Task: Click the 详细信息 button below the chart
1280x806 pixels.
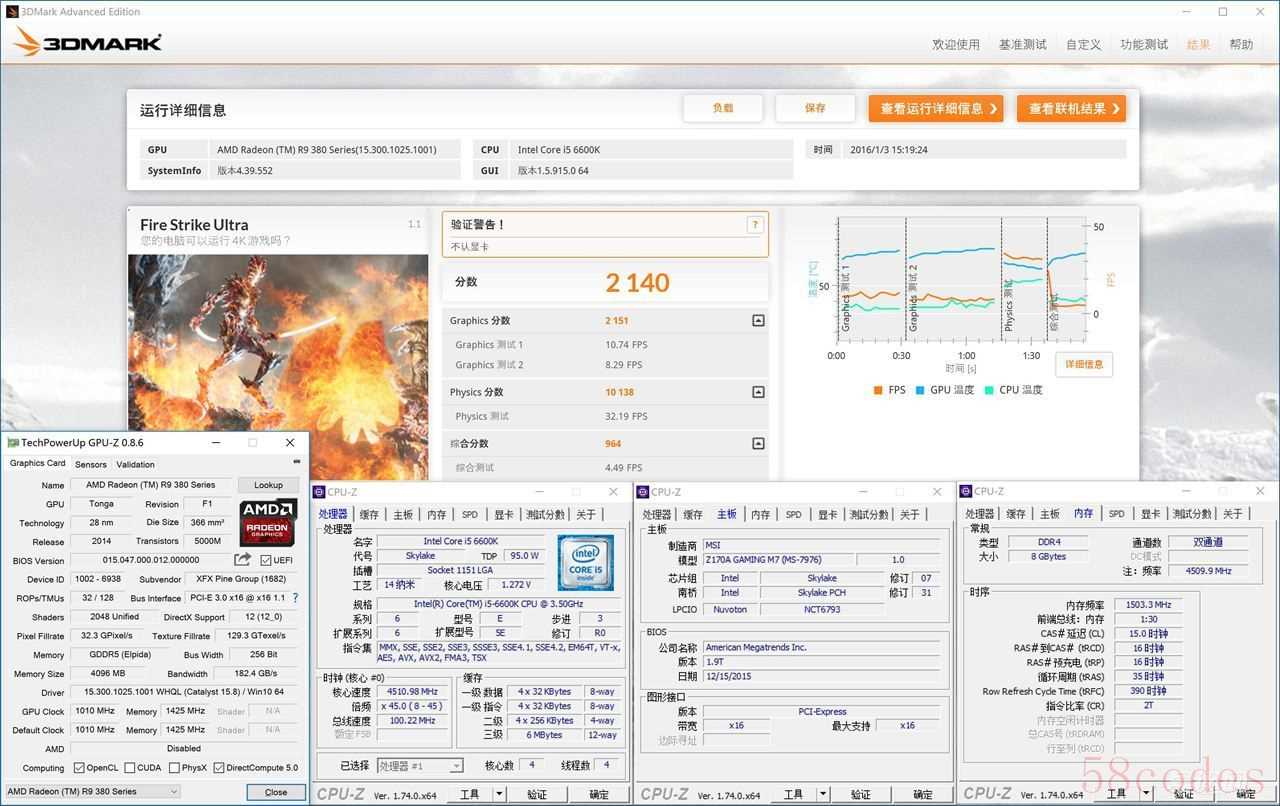Action: (1084, 364)
